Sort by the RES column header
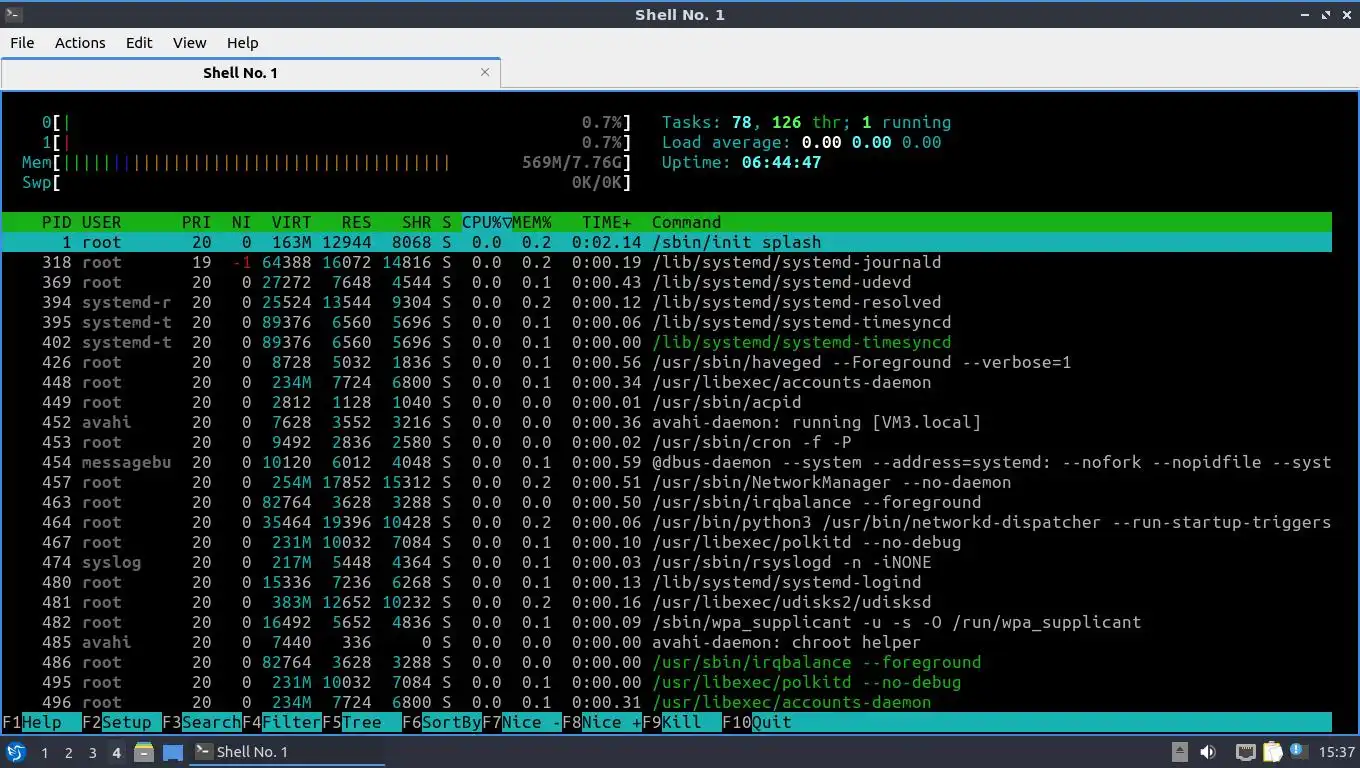This screenshot has width=1360, height=768. coord(356,222)
